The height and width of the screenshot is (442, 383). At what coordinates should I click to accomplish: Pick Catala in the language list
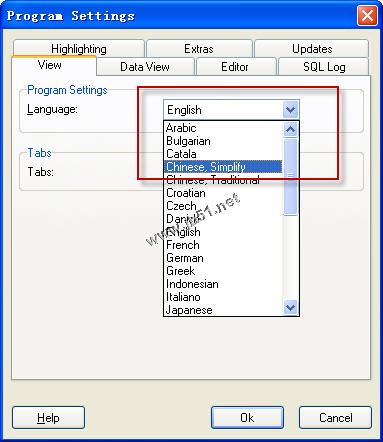pyautogui.click(x=223, y=154)
